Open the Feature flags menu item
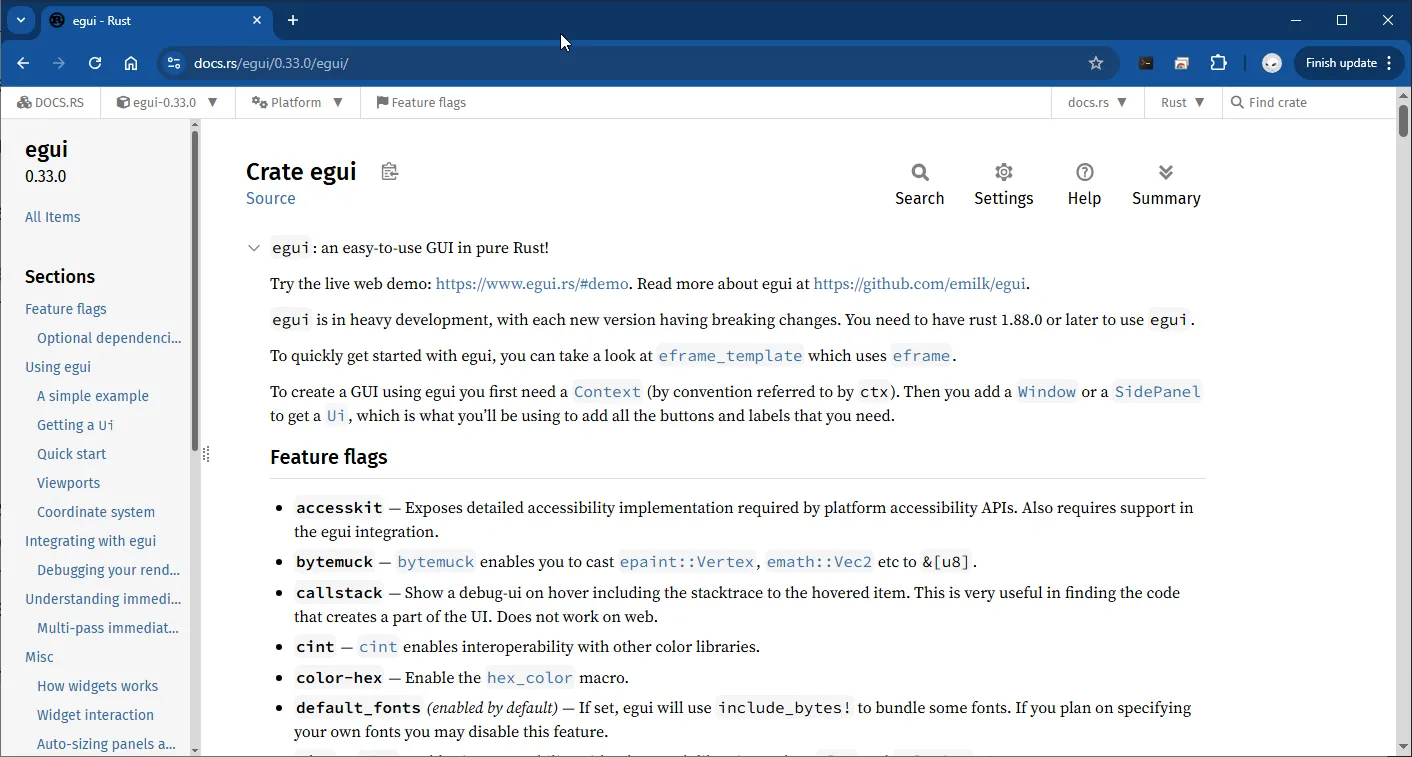Viewport: 1412px width, 757px height. point(421,102)
